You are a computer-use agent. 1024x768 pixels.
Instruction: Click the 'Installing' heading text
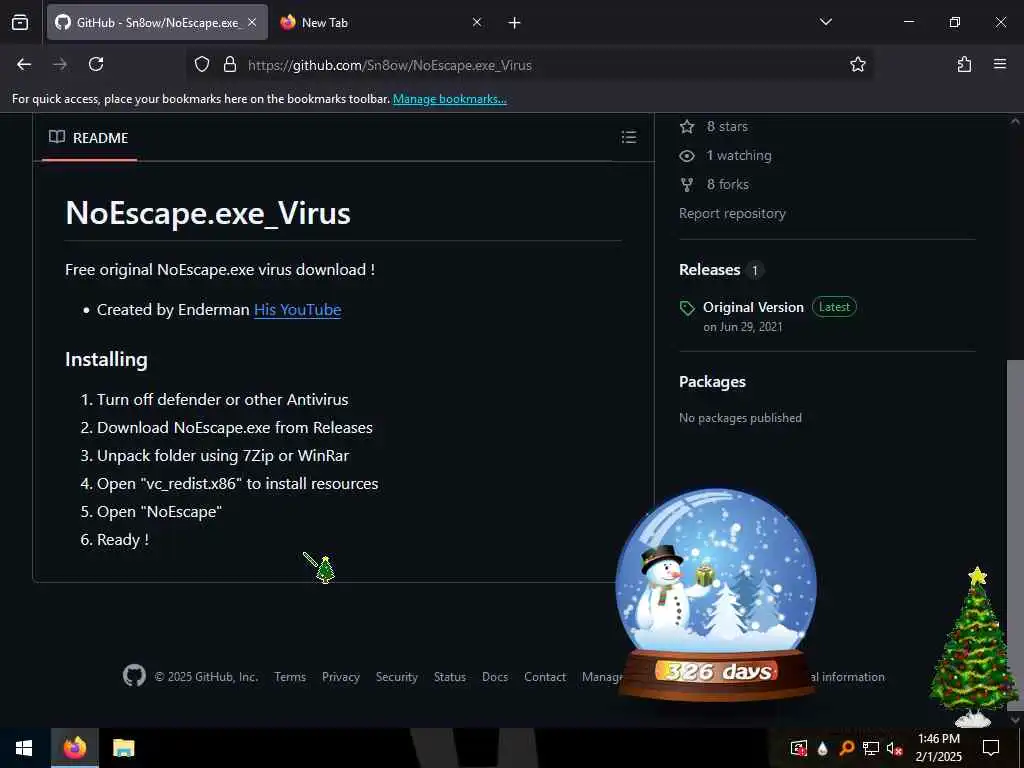[x=106, y=359]
